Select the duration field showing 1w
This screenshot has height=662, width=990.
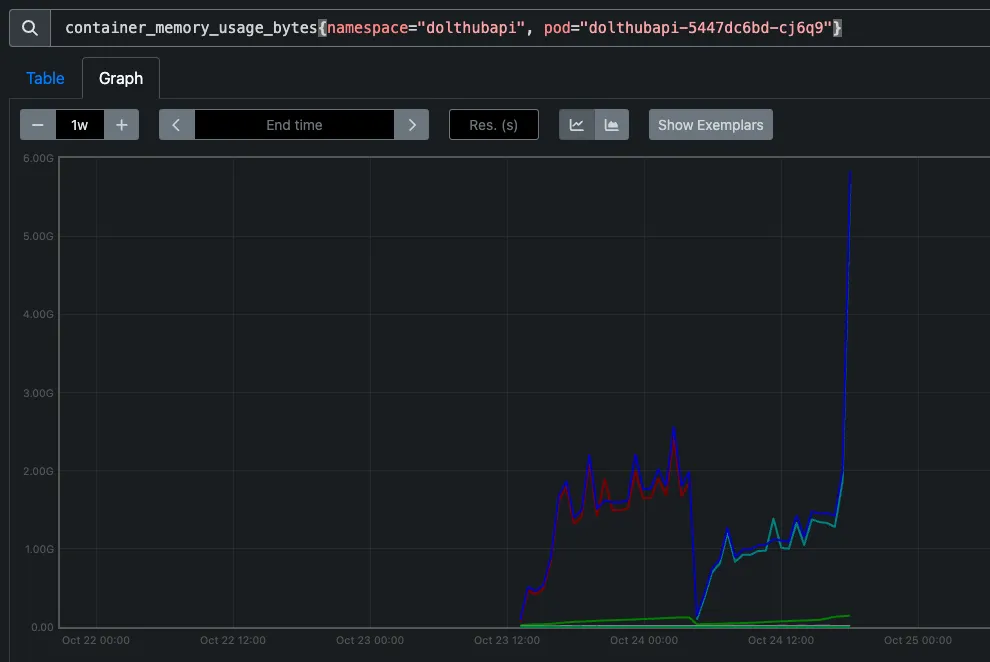[80, 124]
